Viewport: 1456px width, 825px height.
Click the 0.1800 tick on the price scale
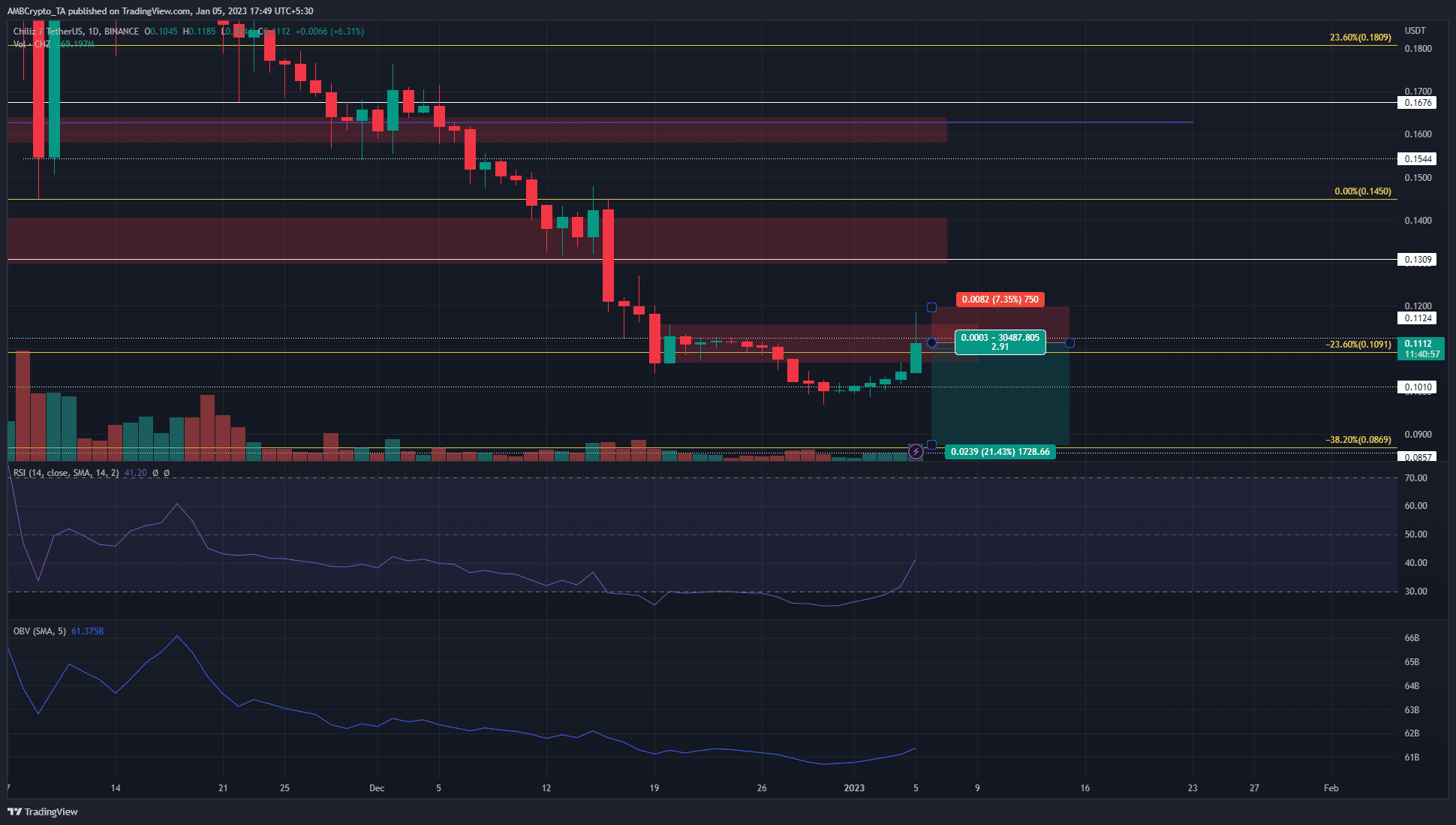tap(1418, 49)
